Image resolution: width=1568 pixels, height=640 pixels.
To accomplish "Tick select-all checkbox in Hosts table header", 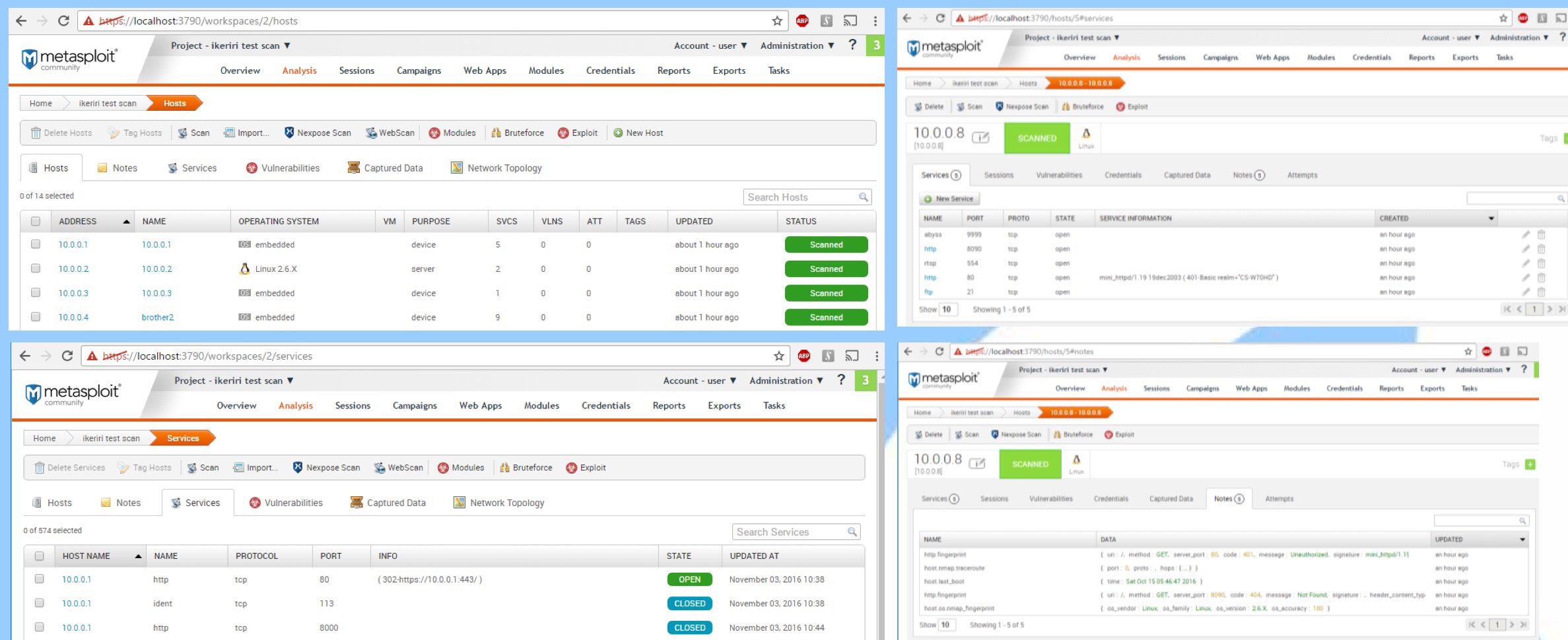I will coord(36,222).
